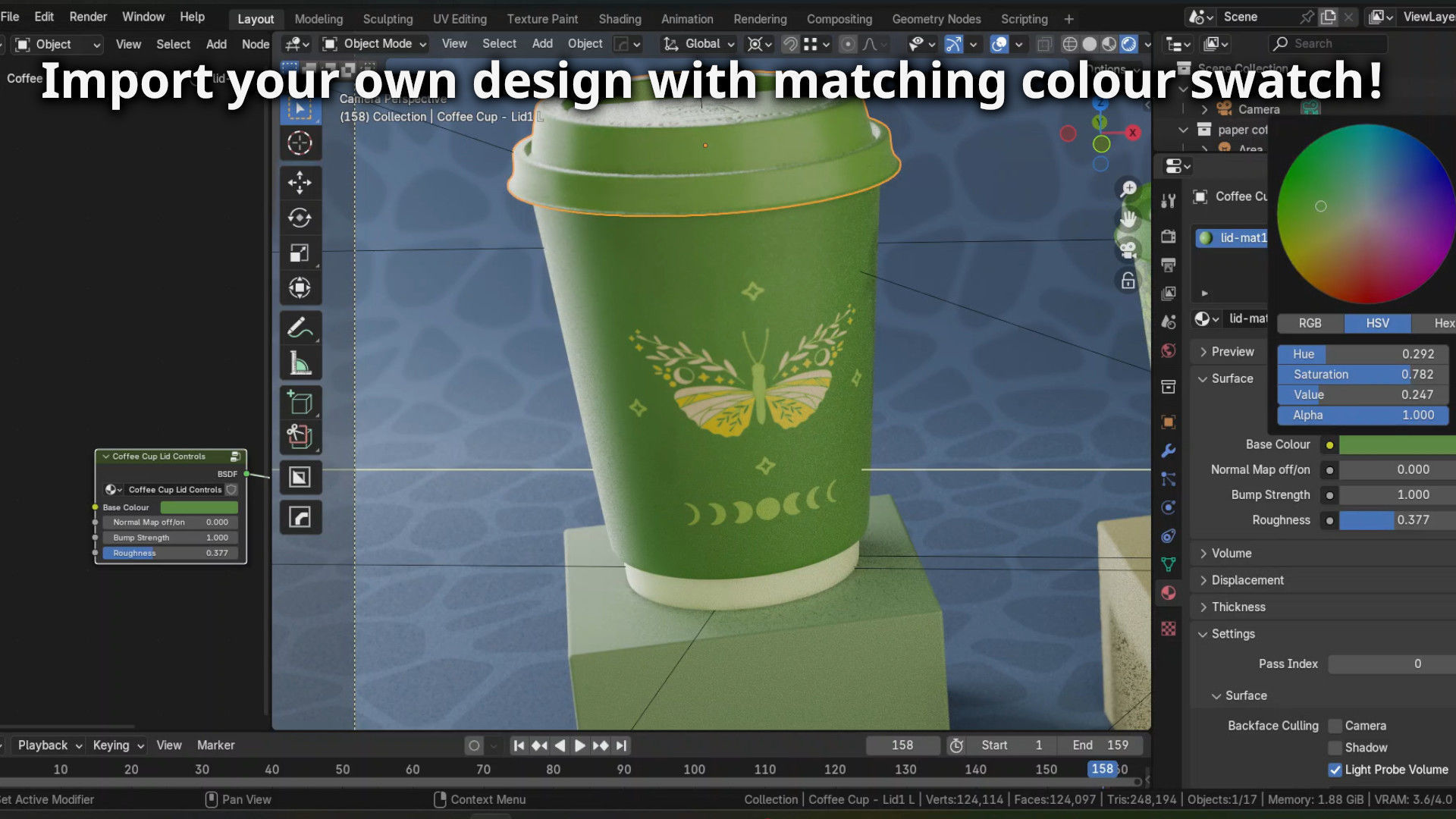The width and height of the screenshot is (1456, 819).
Task: Toggle auto keying record button
Action: click(x=474, y=745)
